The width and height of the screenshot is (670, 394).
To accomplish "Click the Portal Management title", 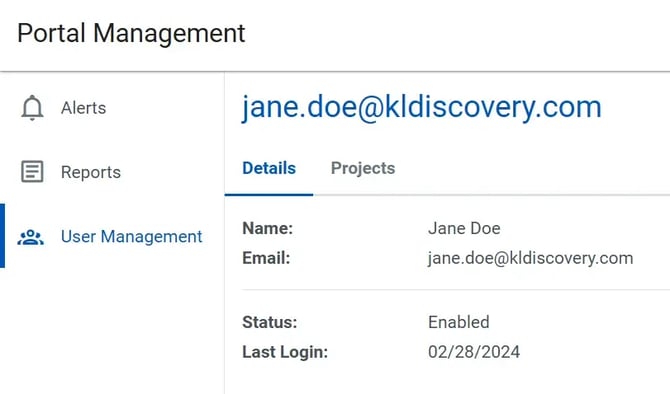I will click(131, 33).
